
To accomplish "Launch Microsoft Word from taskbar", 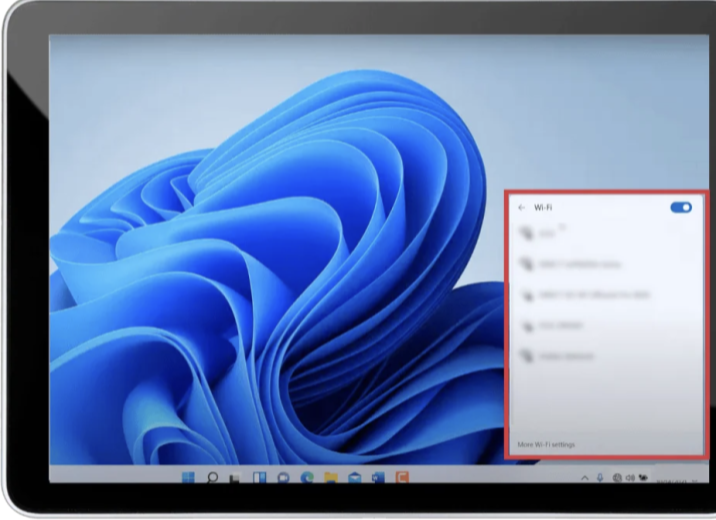I will [378, 478].
